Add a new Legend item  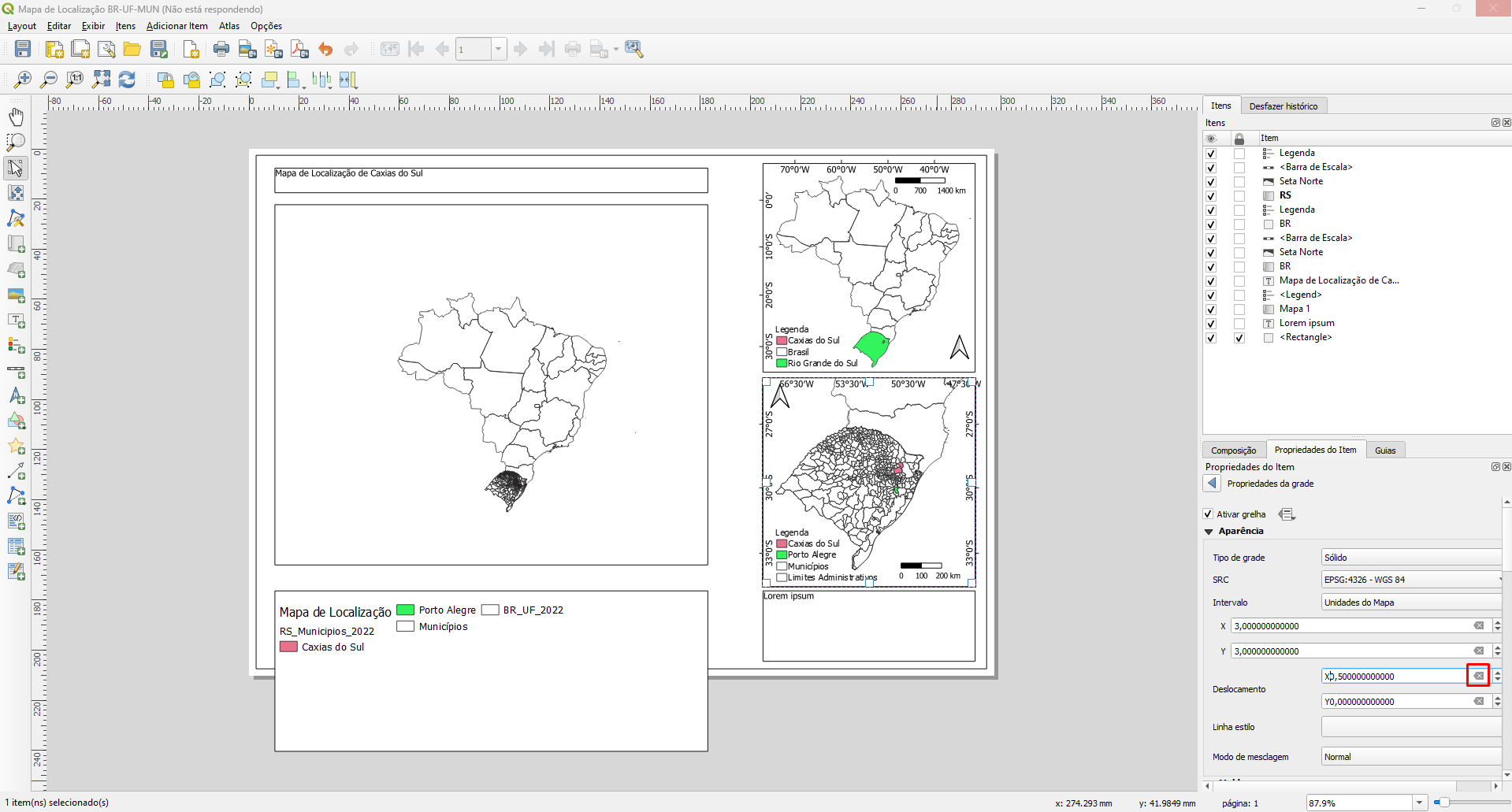(16, 346)
